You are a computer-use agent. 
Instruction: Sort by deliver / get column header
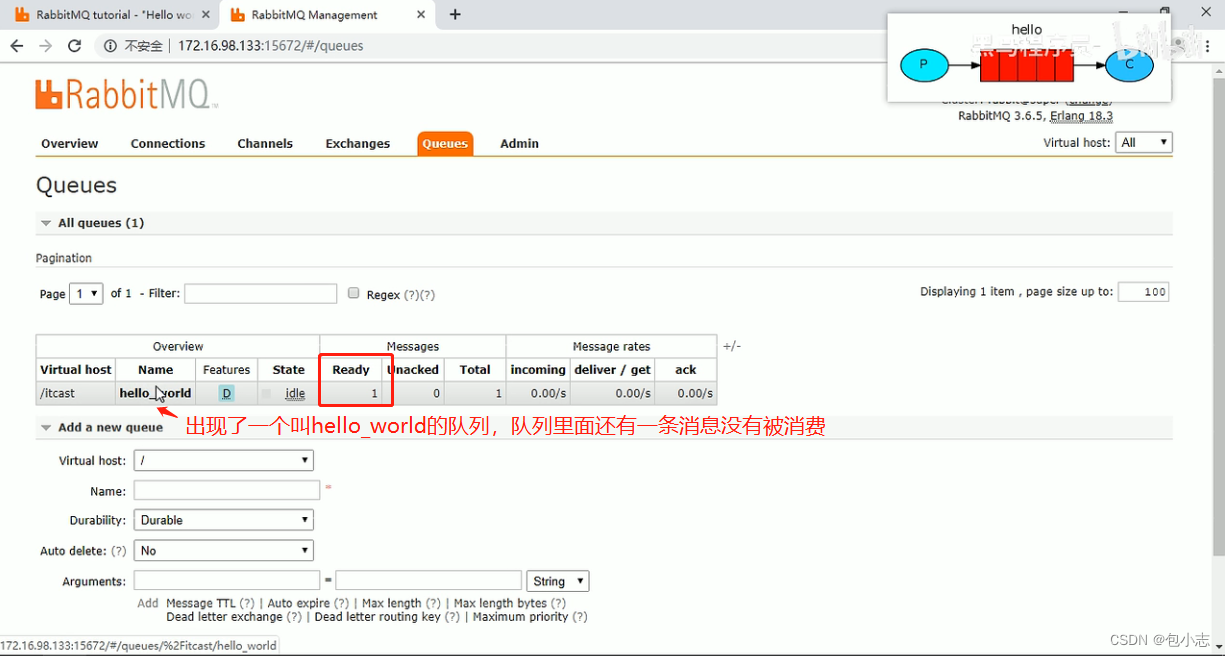pyautogui.click(x=612, y=370)
